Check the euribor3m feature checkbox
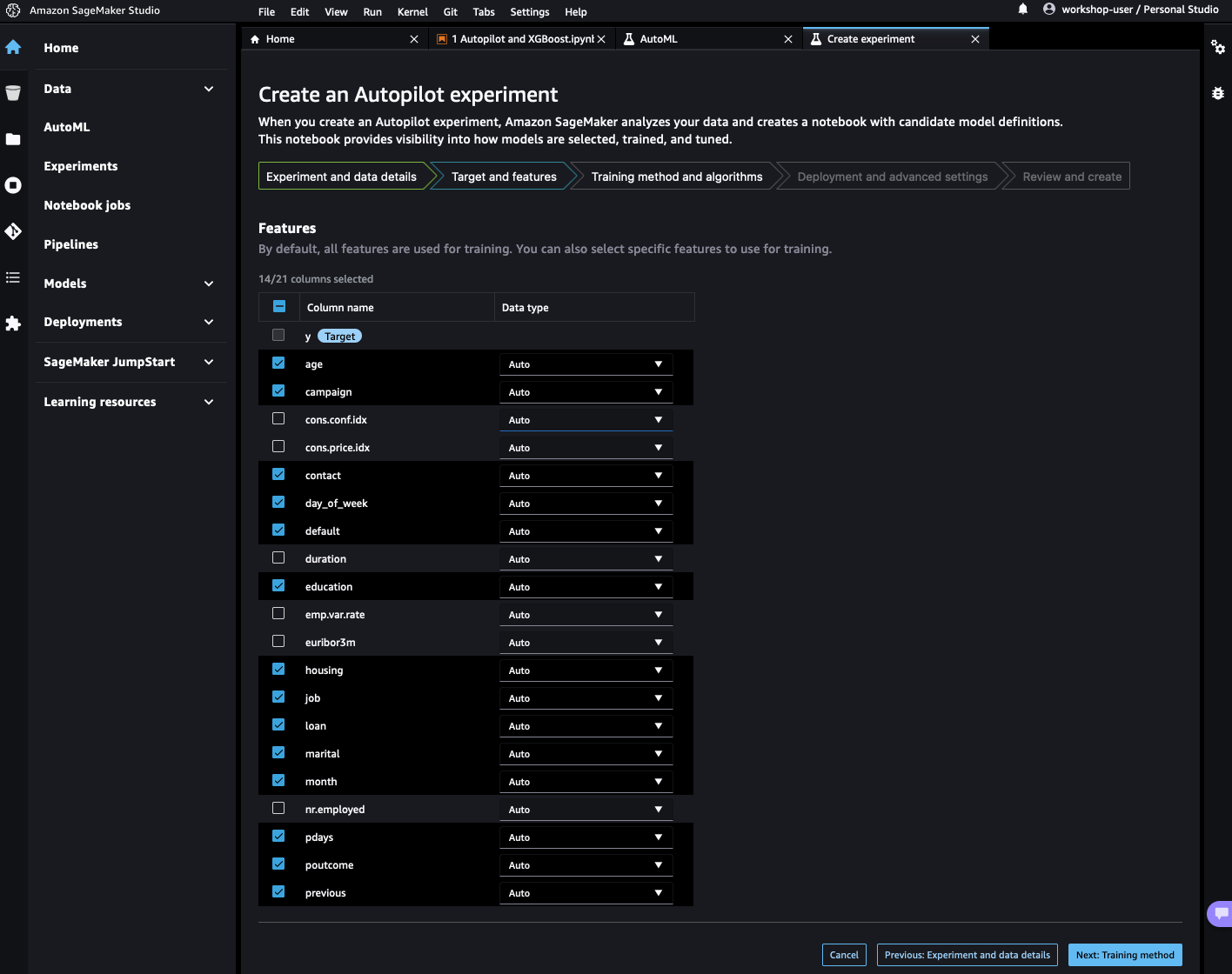Screen dimensions: 1232x974 [278, 641]
